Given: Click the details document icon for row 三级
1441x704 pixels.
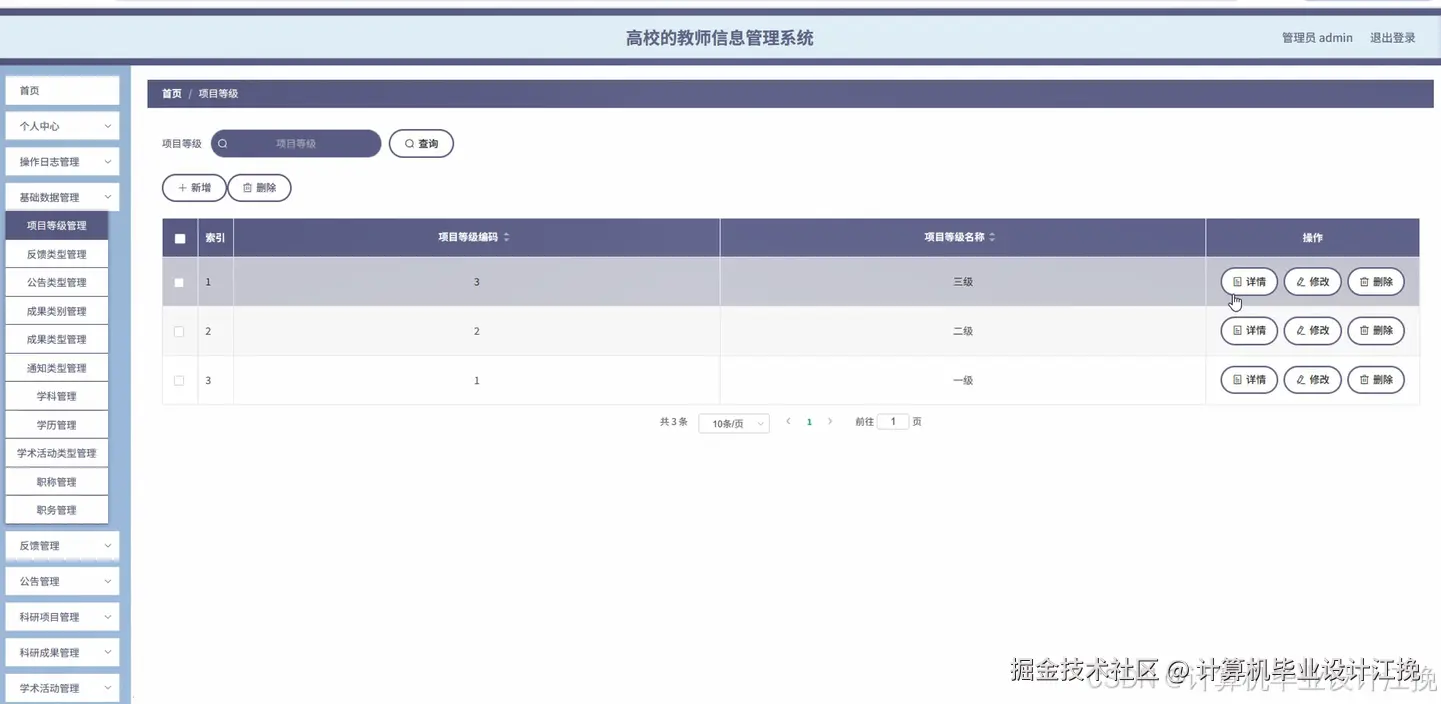Looking at the screenshot, I should coord(1235,281).
